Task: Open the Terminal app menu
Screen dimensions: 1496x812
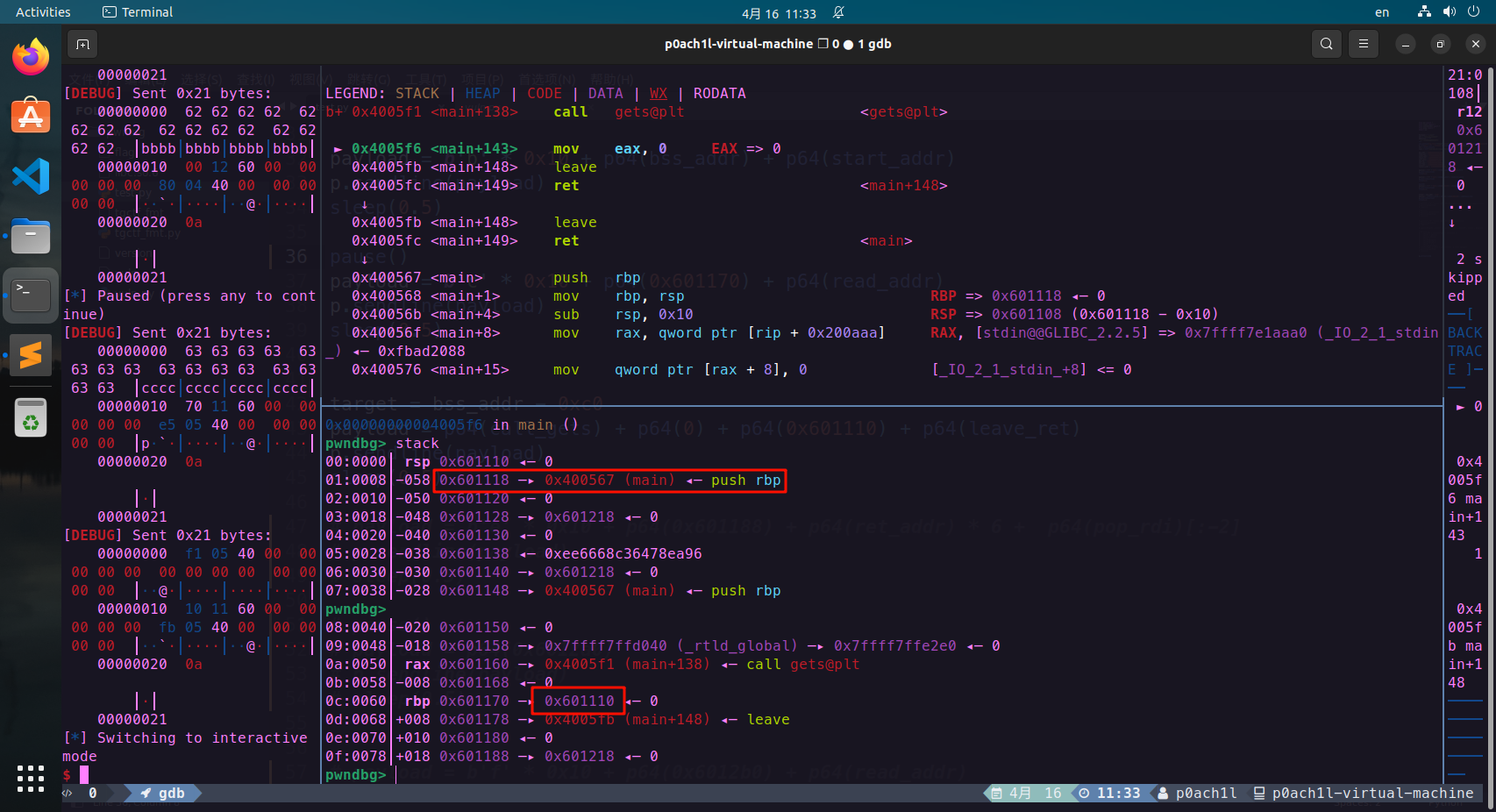Action: [x=138, y=12]
